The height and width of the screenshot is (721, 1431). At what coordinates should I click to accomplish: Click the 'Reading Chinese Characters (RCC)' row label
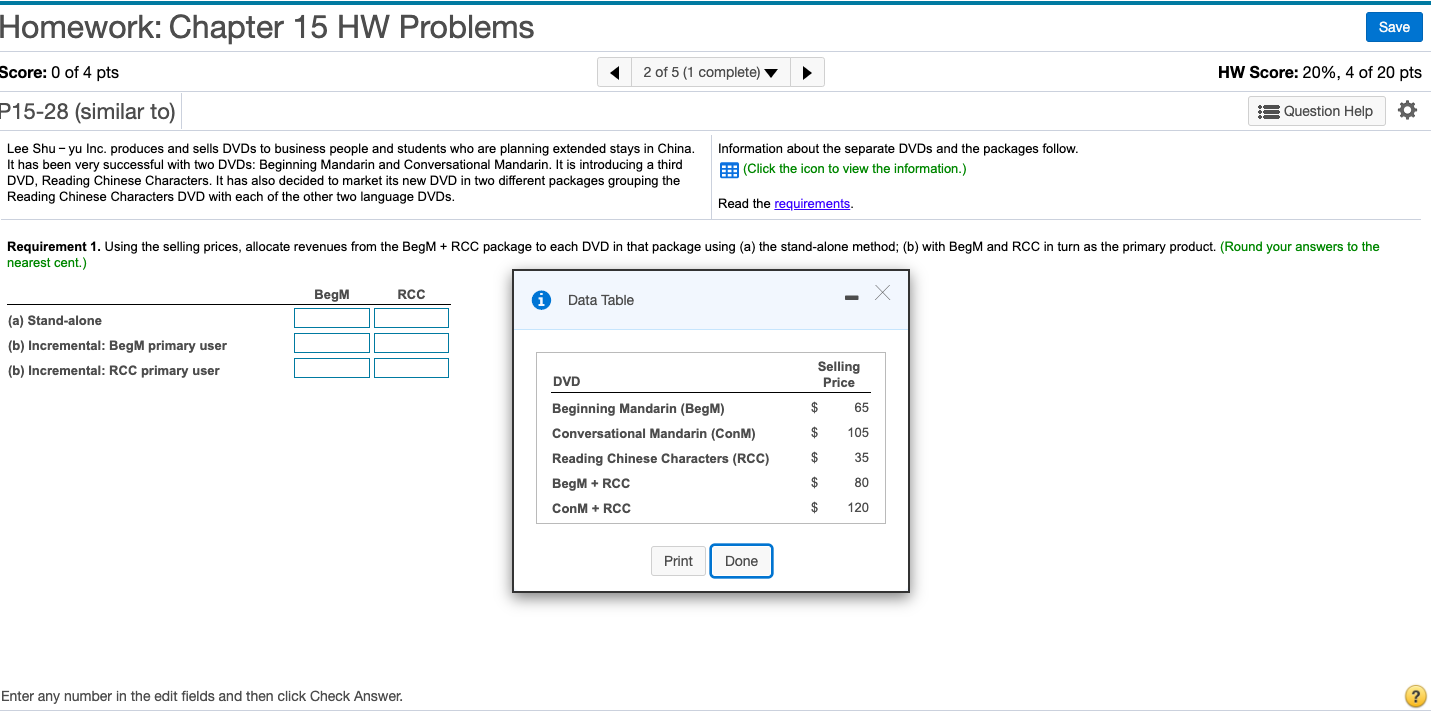tap(660, 458)
